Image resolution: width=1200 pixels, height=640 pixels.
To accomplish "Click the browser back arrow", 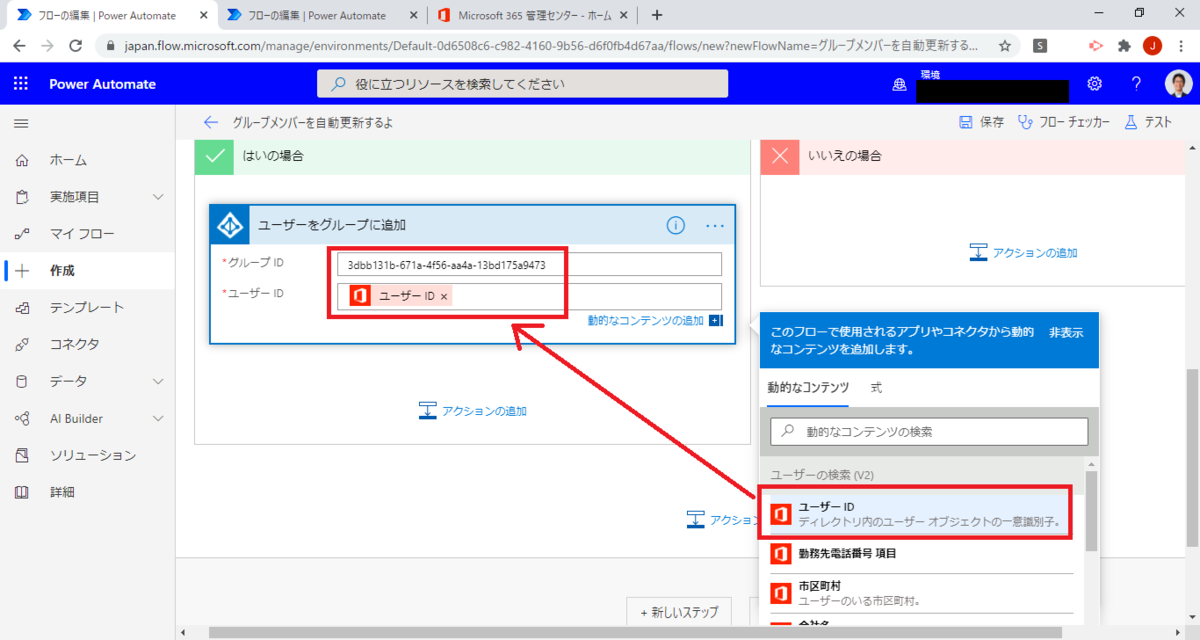I will point(19,46).
